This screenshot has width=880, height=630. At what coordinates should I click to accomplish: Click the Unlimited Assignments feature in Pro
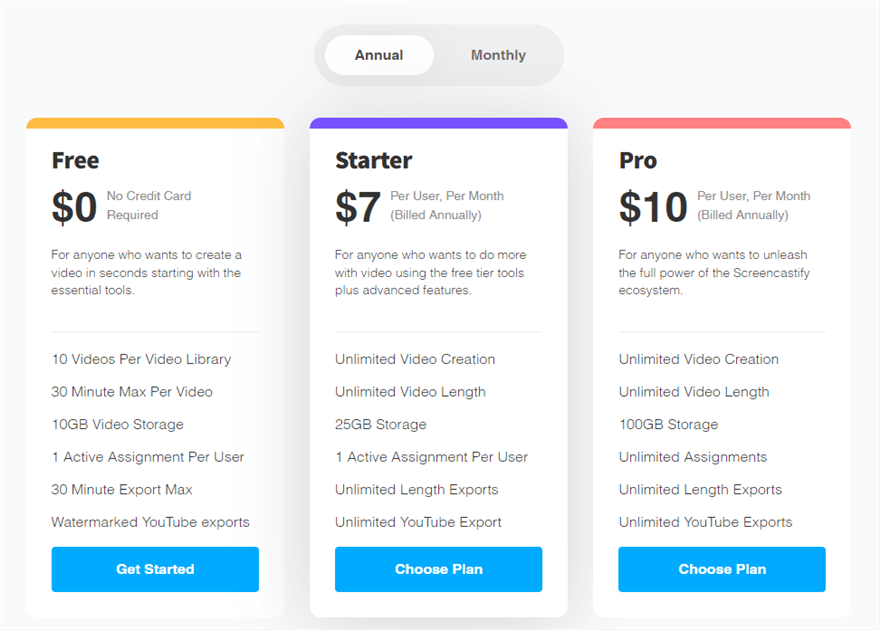pyautogui.click(x=693, y=457)
